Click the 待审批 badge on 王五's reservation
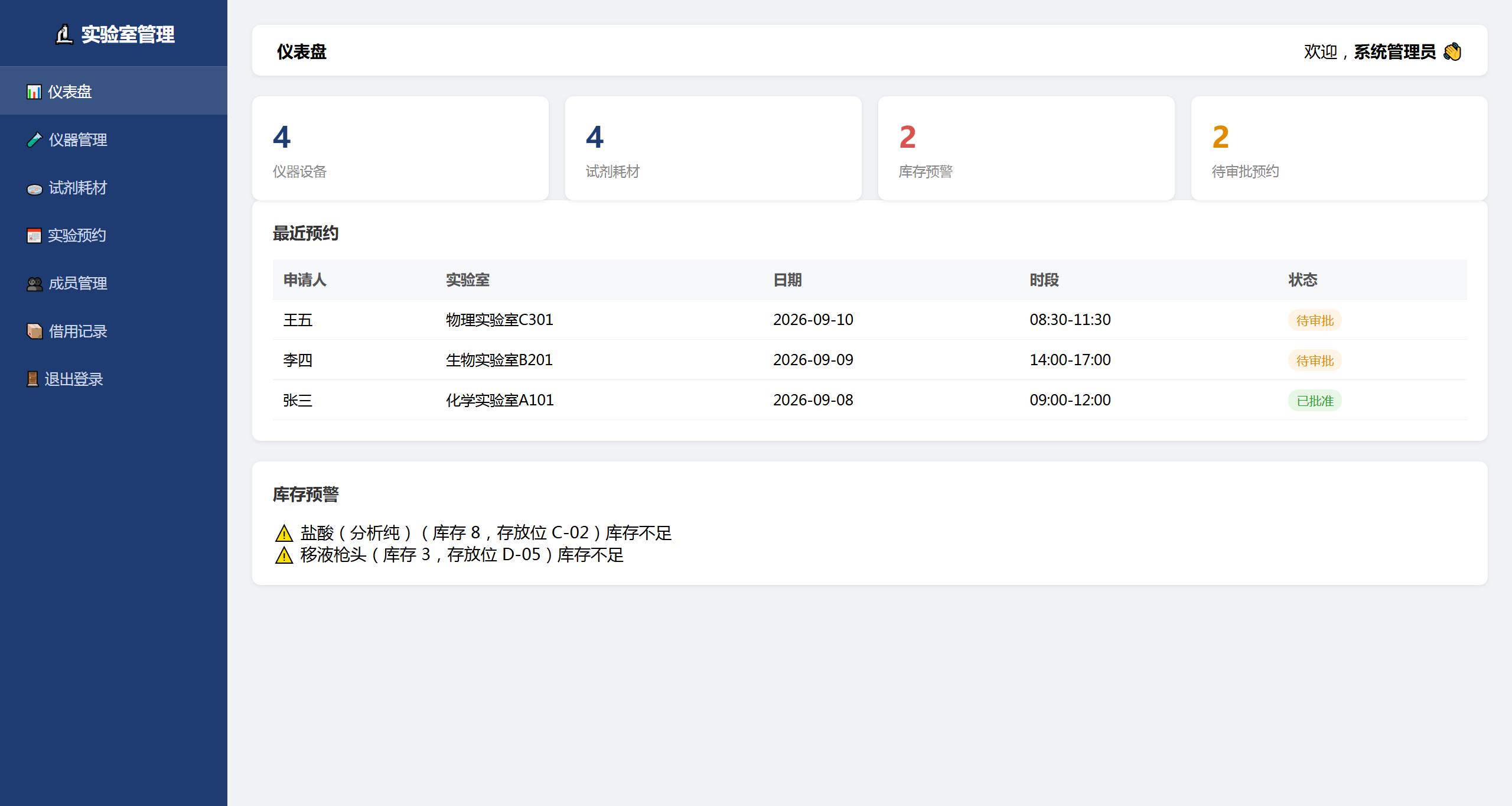Screen dimensions: 1512x806 (1315, 320)
